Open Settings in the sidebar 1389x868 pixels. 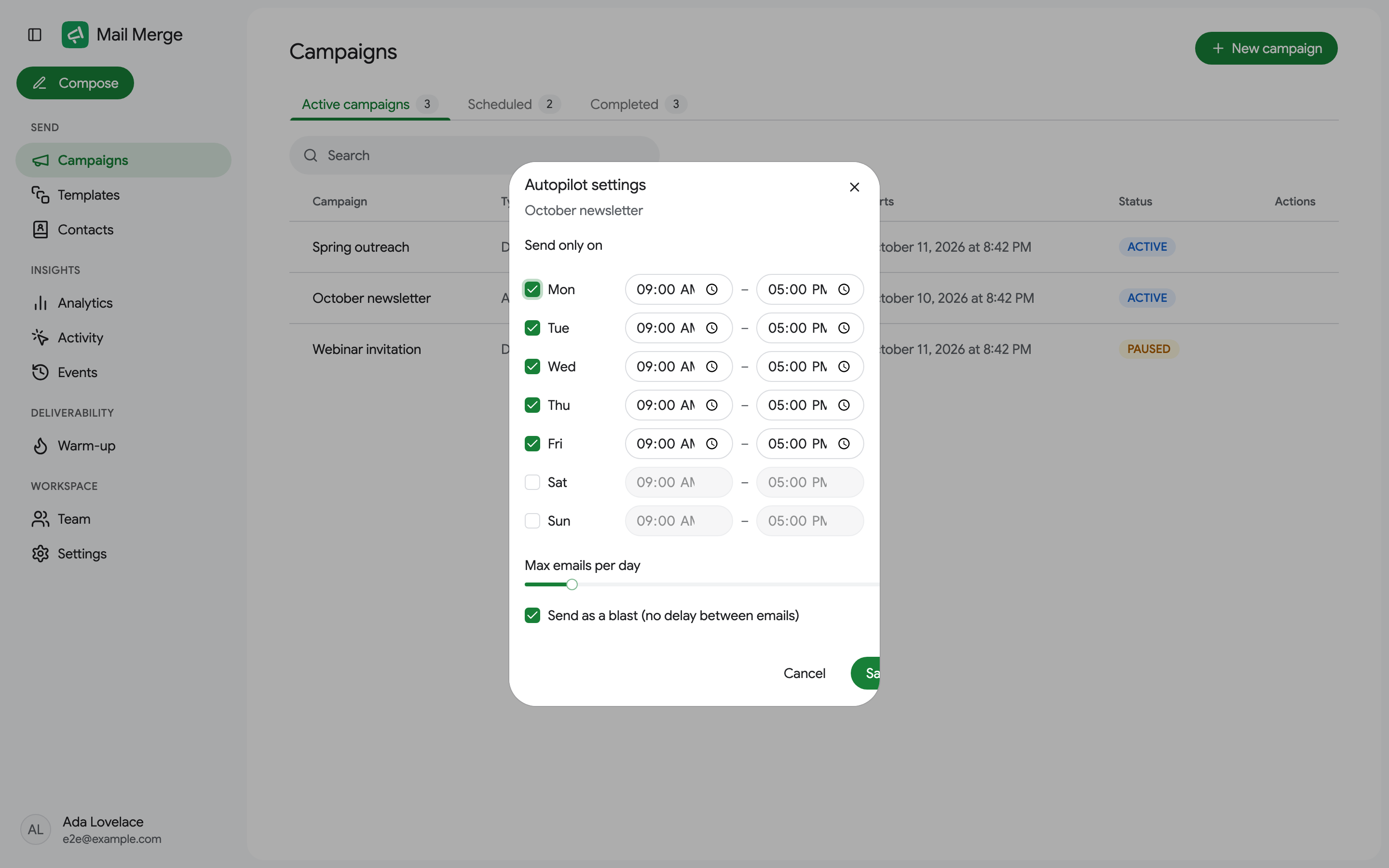click(x=123, y=554)
